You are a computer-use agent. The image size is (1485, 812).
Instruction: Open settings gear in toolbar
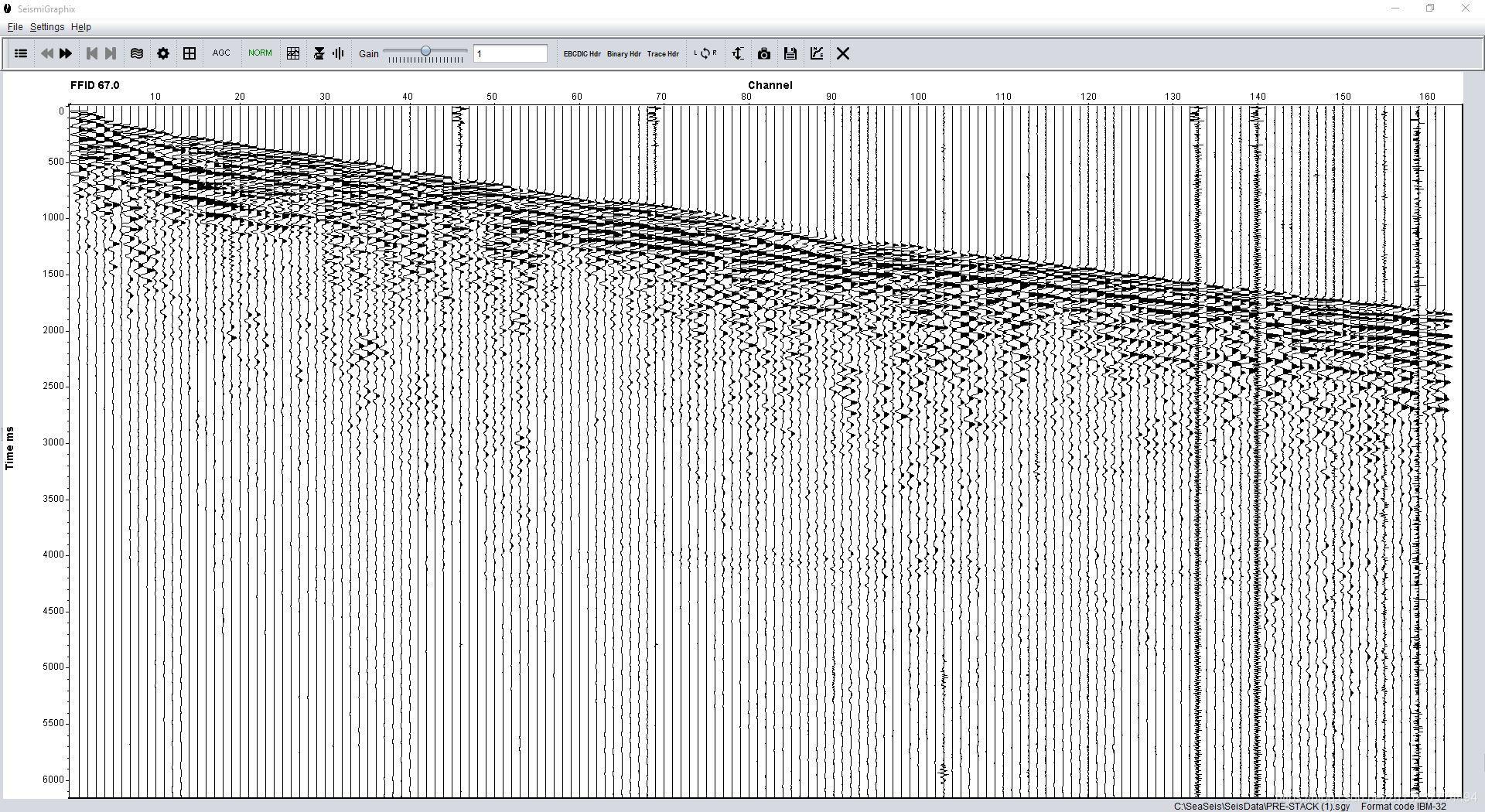[163, 53]
